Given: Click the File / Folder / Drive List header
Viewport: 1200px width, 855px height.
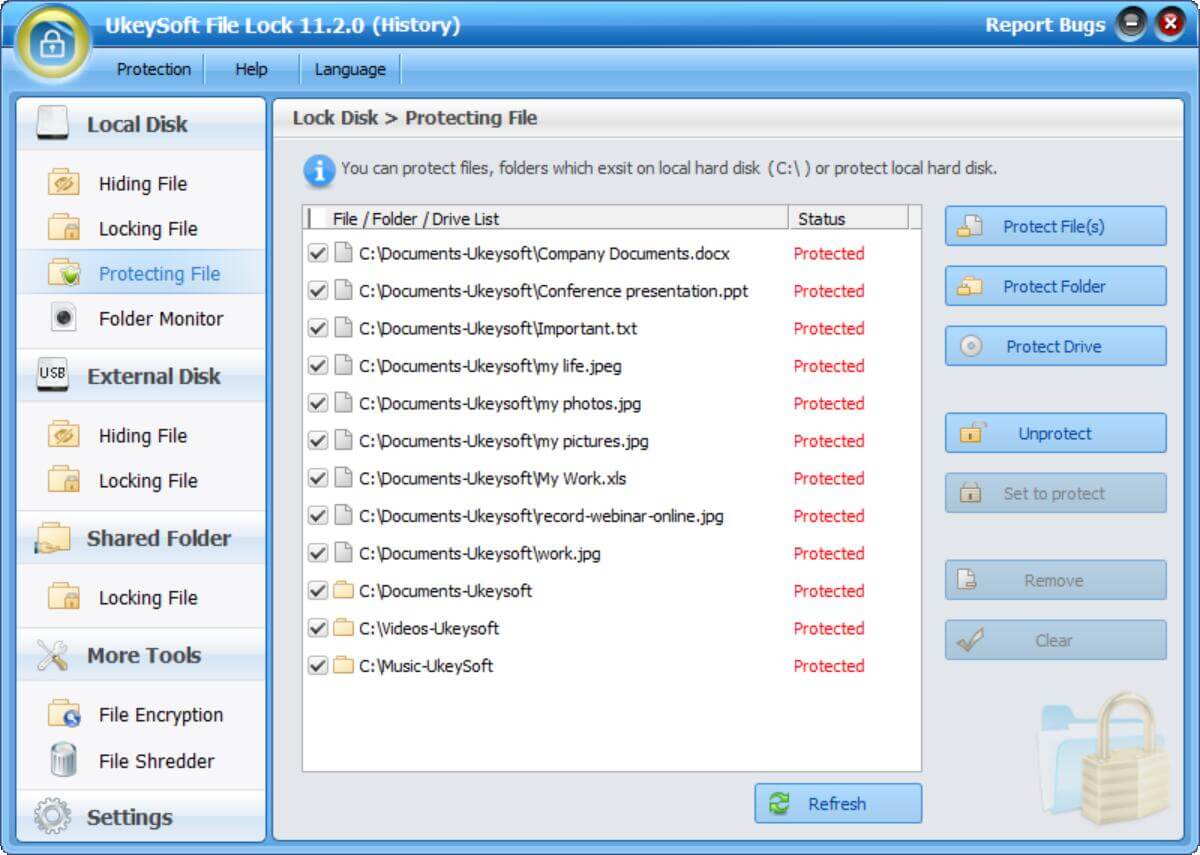Looking at the screenshot, I should coord(546,218).
